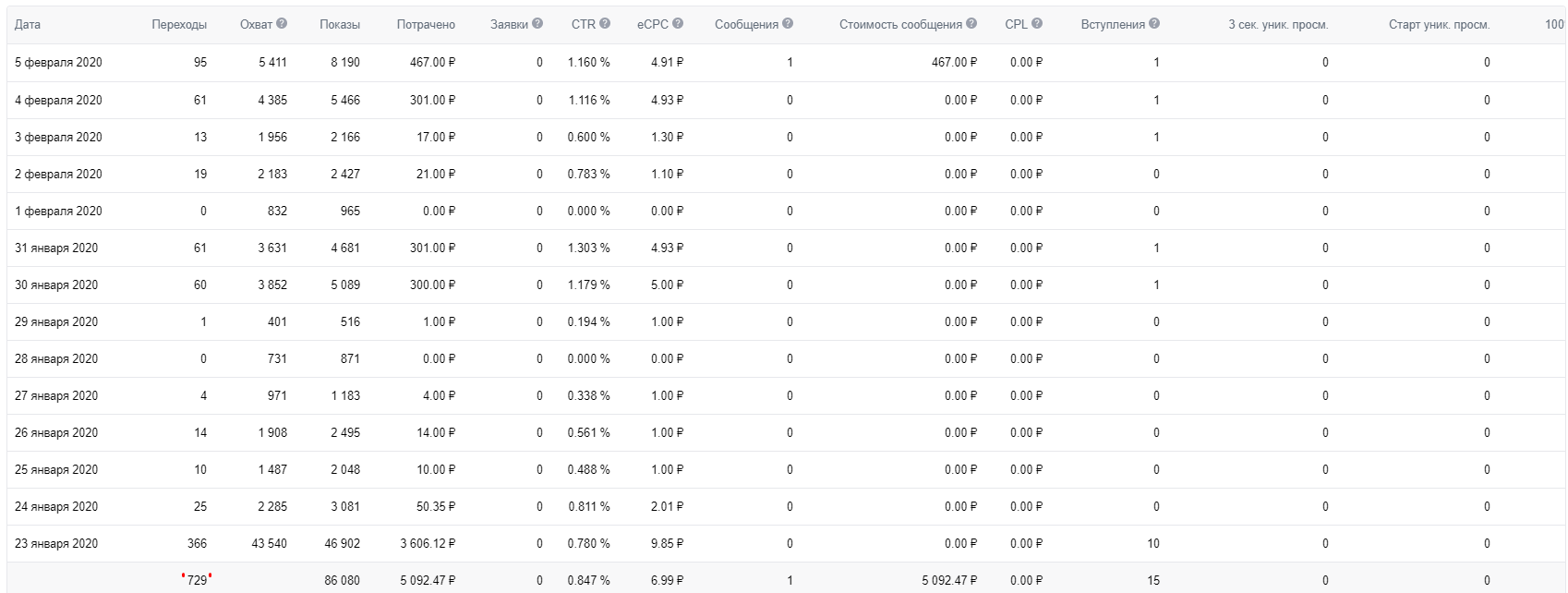Click the 23 января 2020 date cell

coord(56,544)
